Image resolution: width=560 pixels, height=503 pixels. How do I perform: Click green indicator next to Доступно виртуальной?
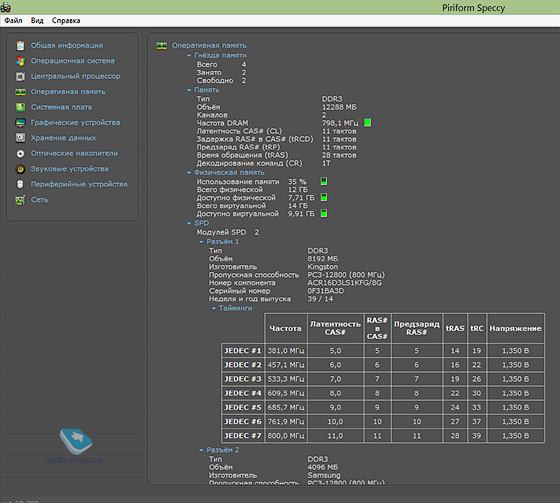324,213
